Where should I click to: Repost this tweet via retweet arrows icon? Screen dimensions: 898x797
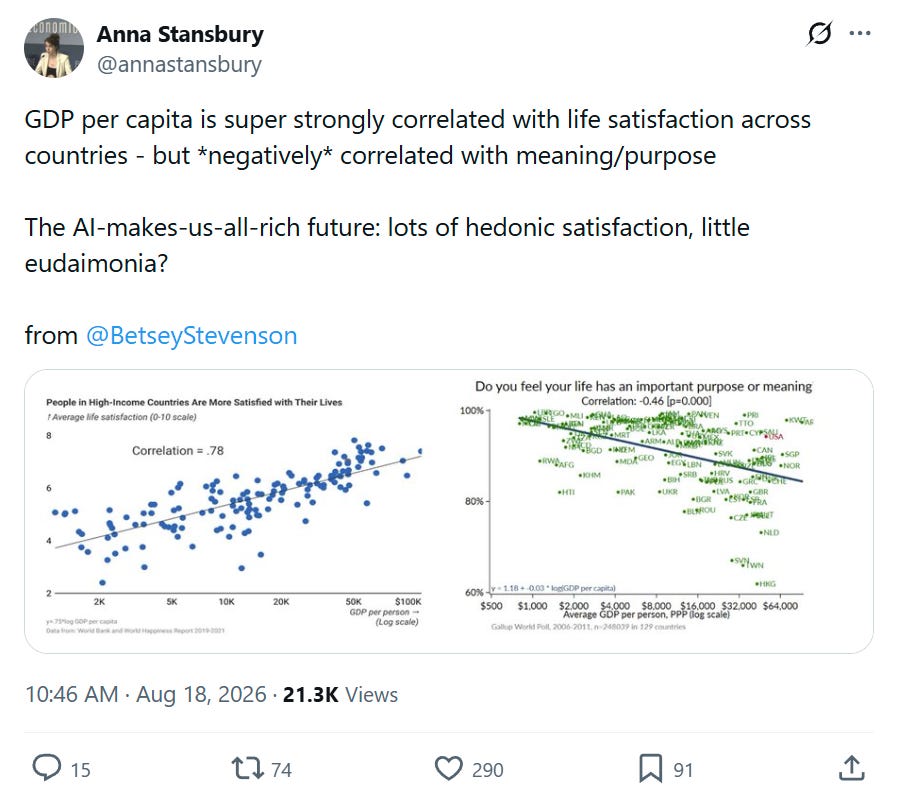click(247, 769)
